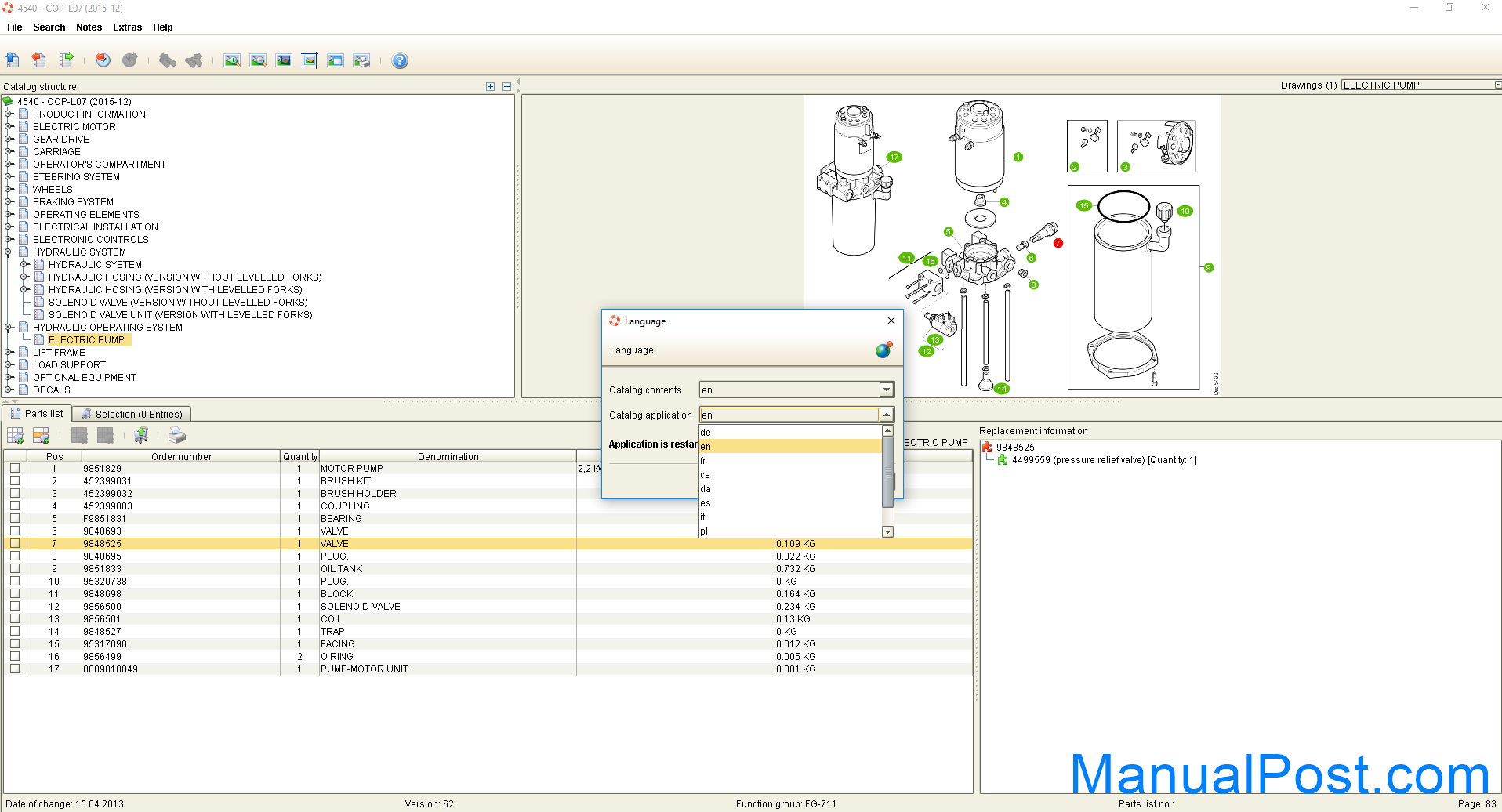The width and height of the screenshot is (1502, 812).
Task: Choose 'fr' in the language list
Action: coord(790,460)
